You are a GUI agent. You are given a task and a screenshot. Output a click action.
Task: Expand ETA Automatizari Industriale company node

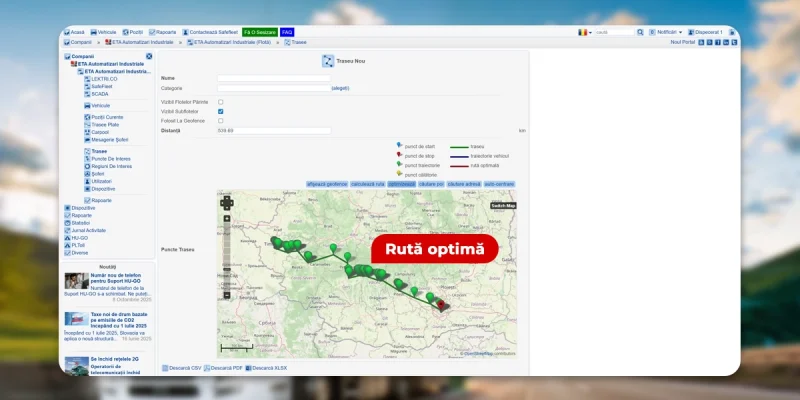107,64
